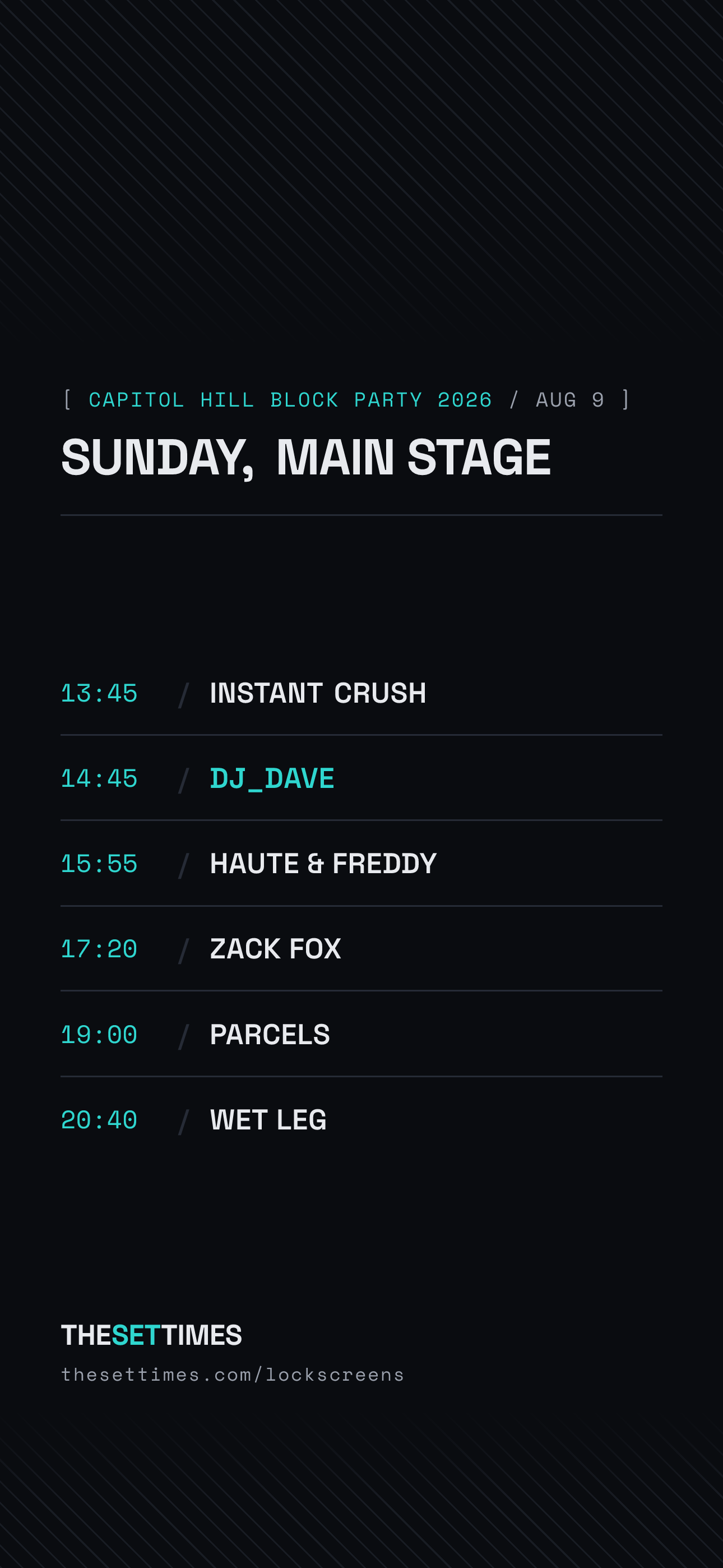Viewport: 723px width, 1568px height.
Task: Click the ZACK FOX artist name
Action: tap(276, 949)
